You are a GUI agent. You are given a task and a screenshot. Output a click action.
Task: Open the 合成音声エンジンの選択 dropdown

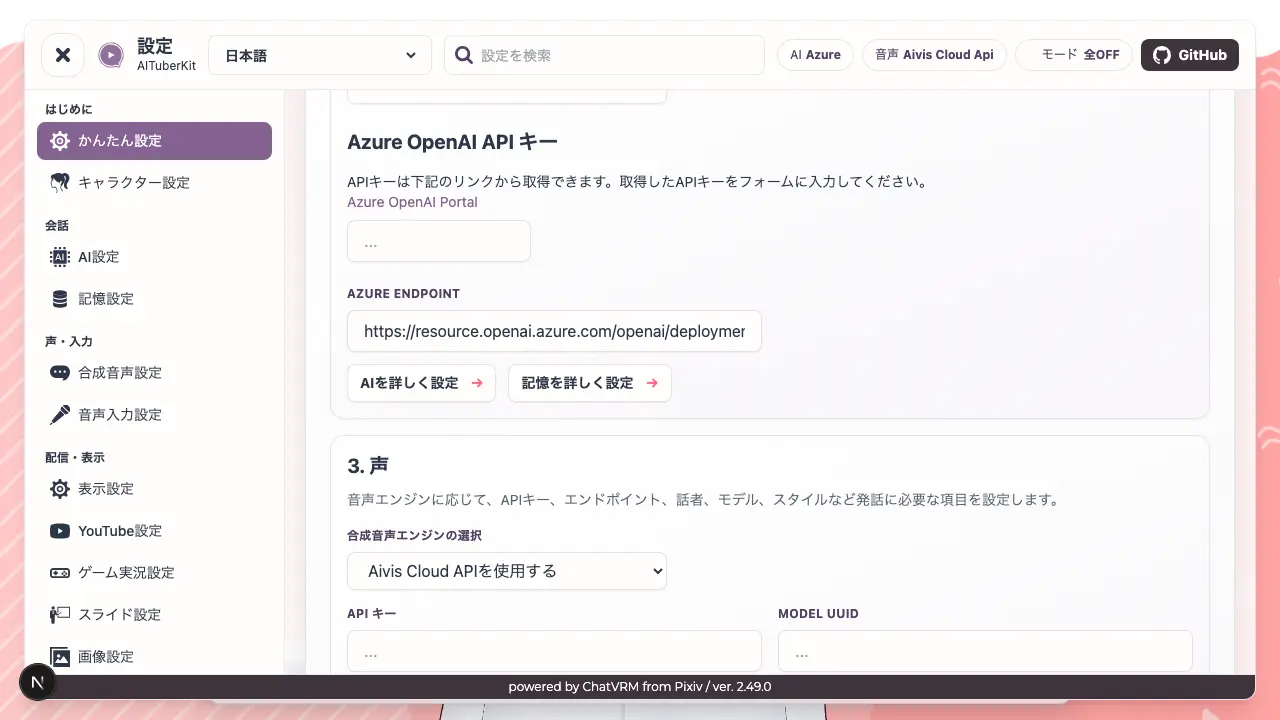click(x=507, y=571)
